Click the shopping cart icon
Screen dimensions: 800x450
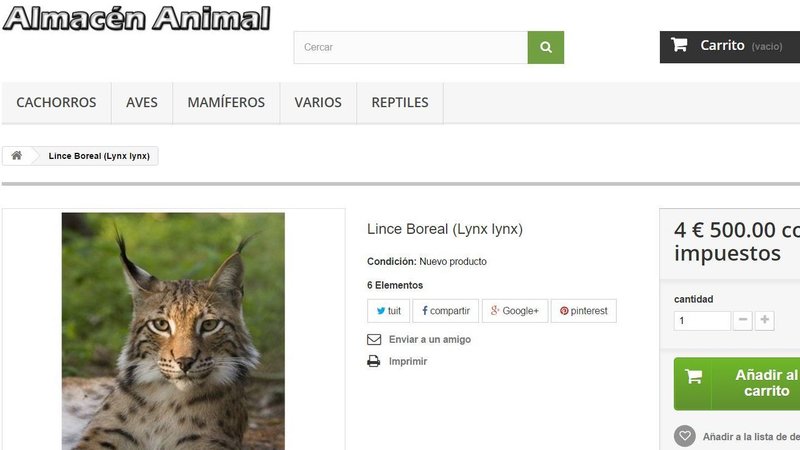(679, 45)
